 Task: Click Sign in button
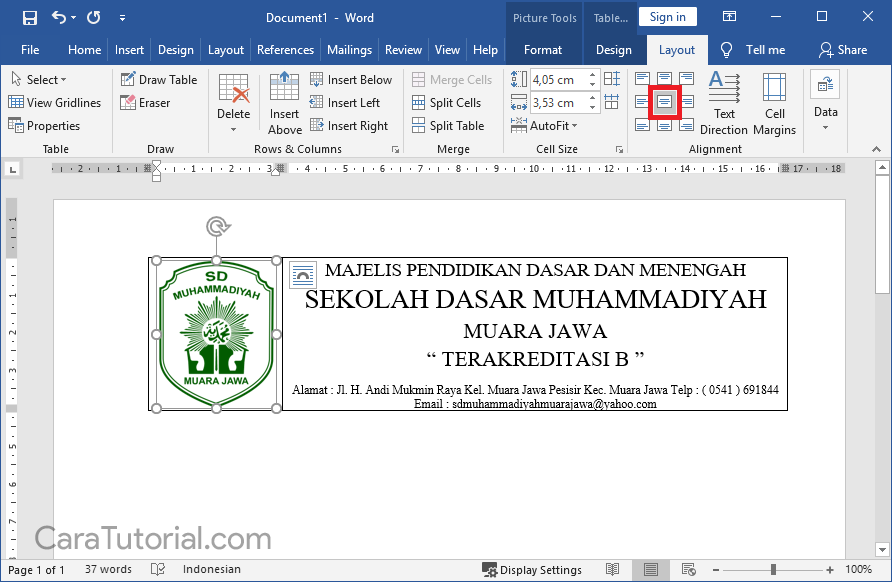tap(667, 17)
